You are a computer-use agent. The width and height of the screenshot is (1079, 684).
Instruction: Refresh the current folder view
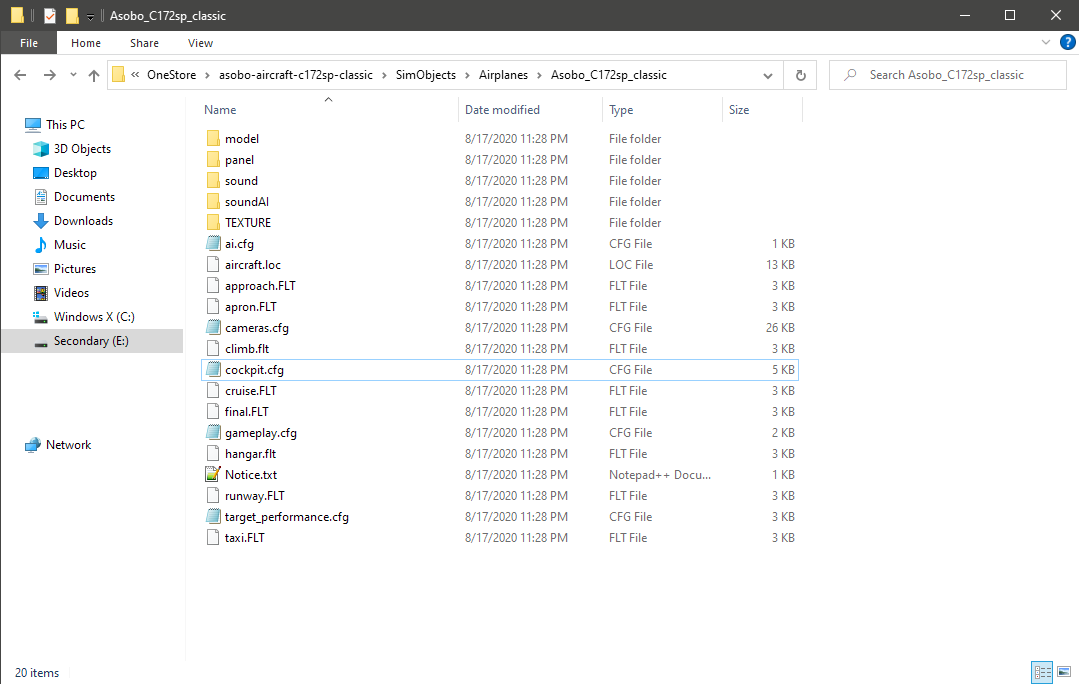pyautogui.click(x=800, y=75)
